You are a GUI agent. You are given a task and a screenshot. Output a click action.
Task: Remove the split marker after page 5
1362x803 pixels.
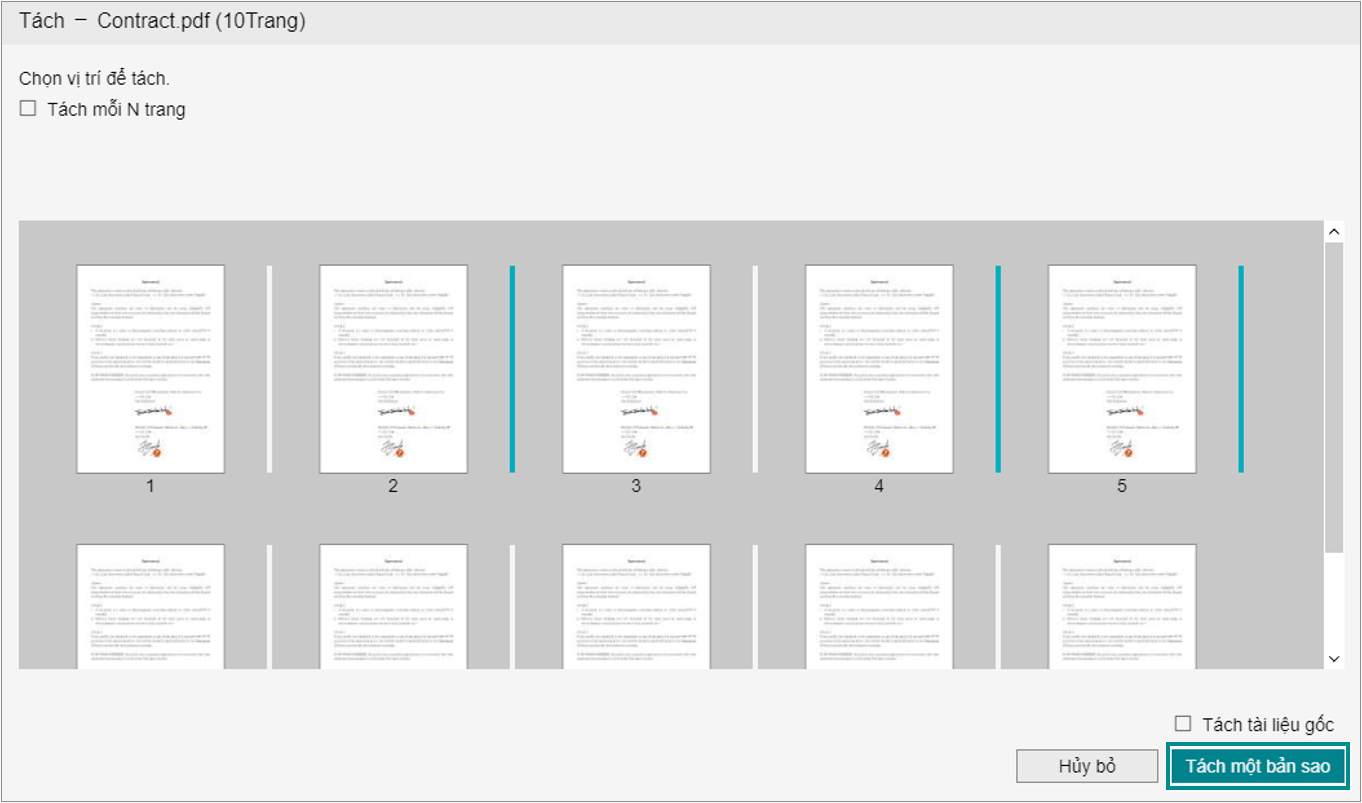(1242, 369)
